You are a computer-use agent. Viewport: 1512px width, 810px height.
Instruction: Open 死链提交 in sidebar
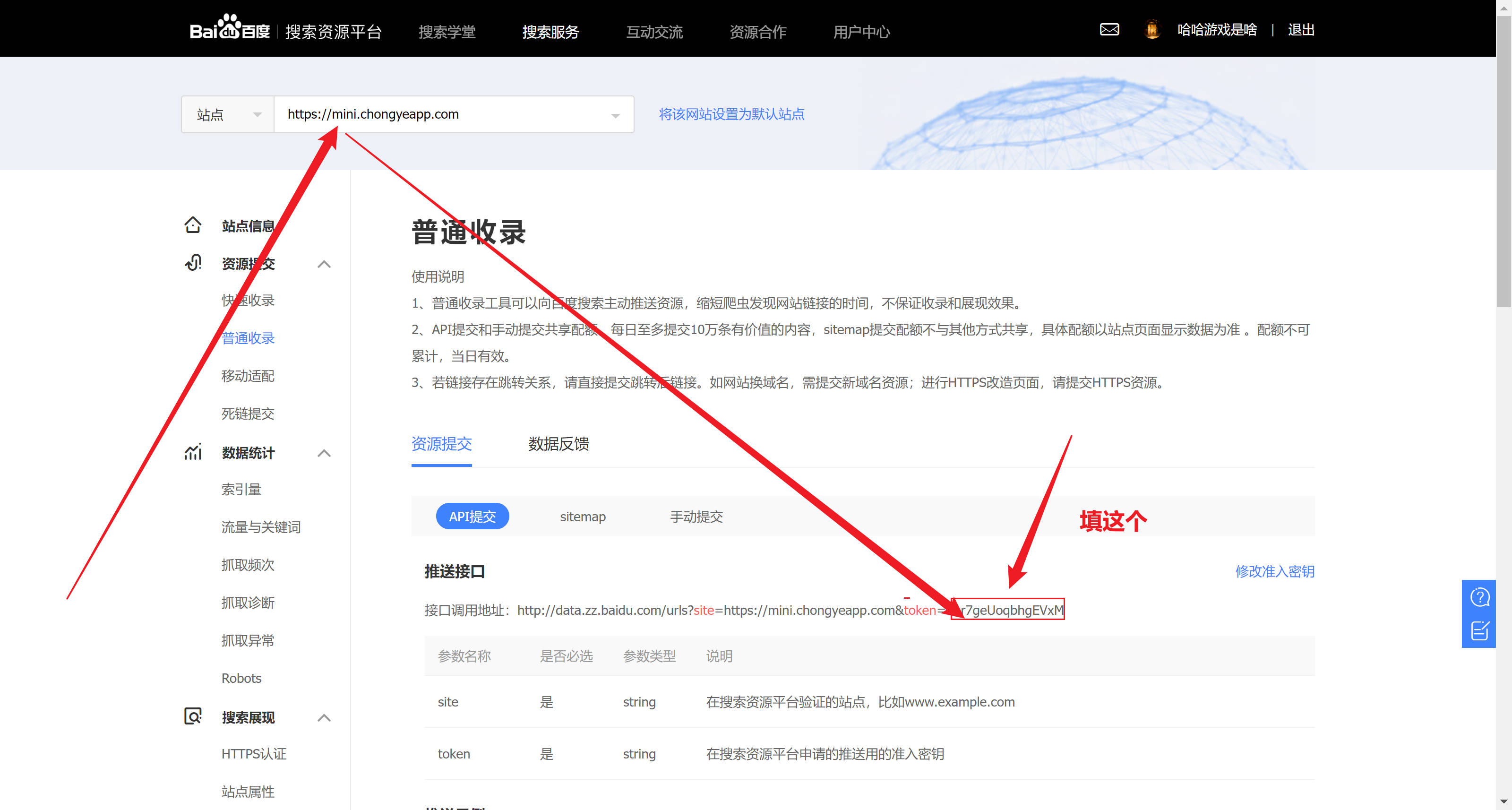(x=248, y=414)
